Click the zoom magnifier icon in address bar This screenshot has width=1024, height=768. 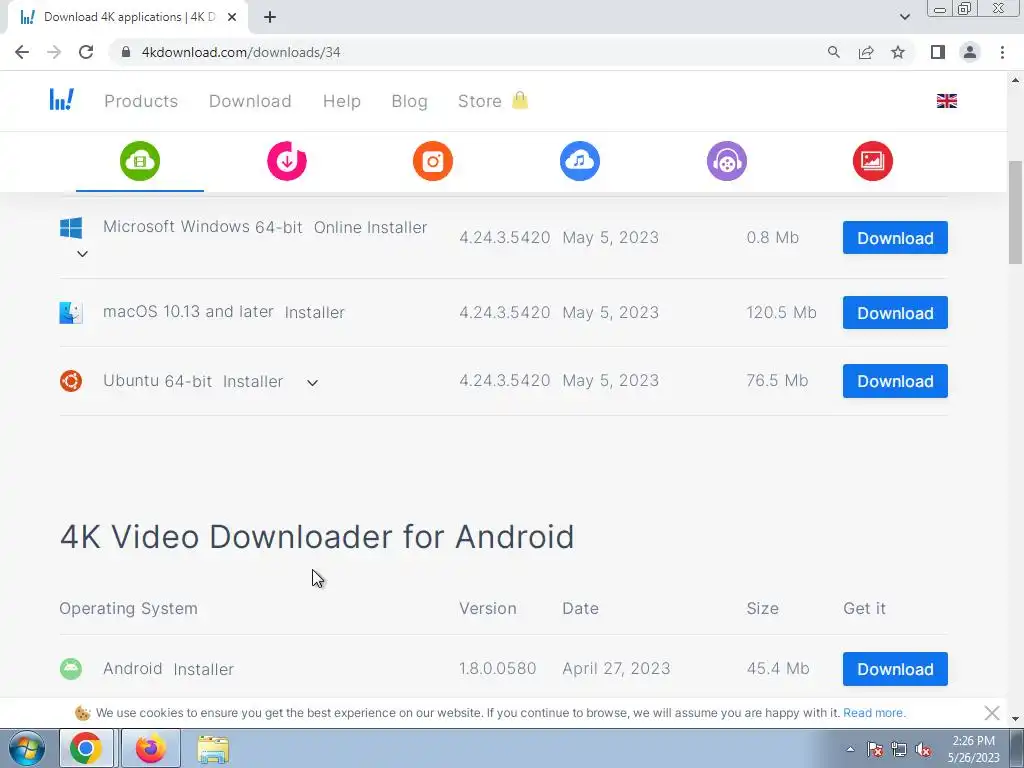pyautogui.click(x=833, y=52)
